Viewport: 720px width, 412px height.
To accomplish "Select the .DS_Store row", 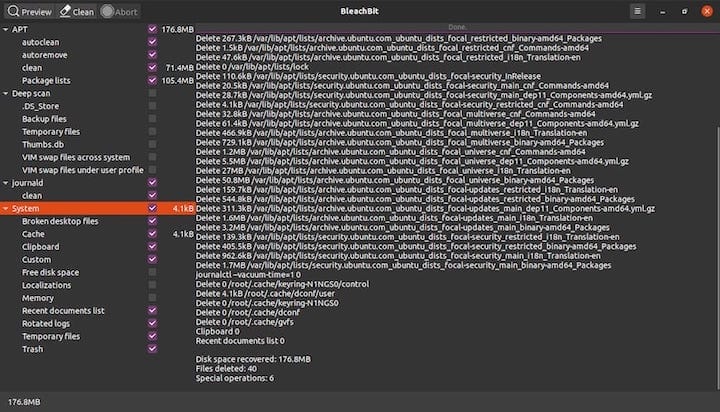I will click(97, 106).
